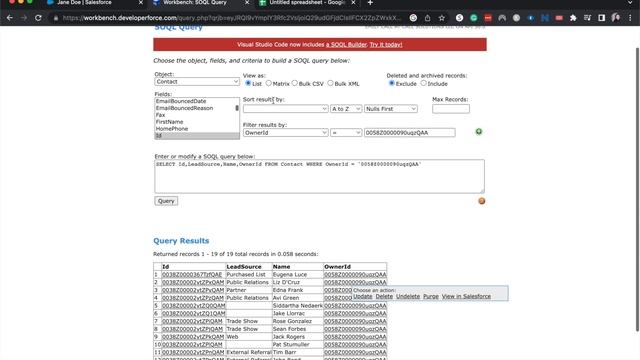Screen dimensions: 640x360
Task: Select Exclude deleted records radio
Action: 391,83
